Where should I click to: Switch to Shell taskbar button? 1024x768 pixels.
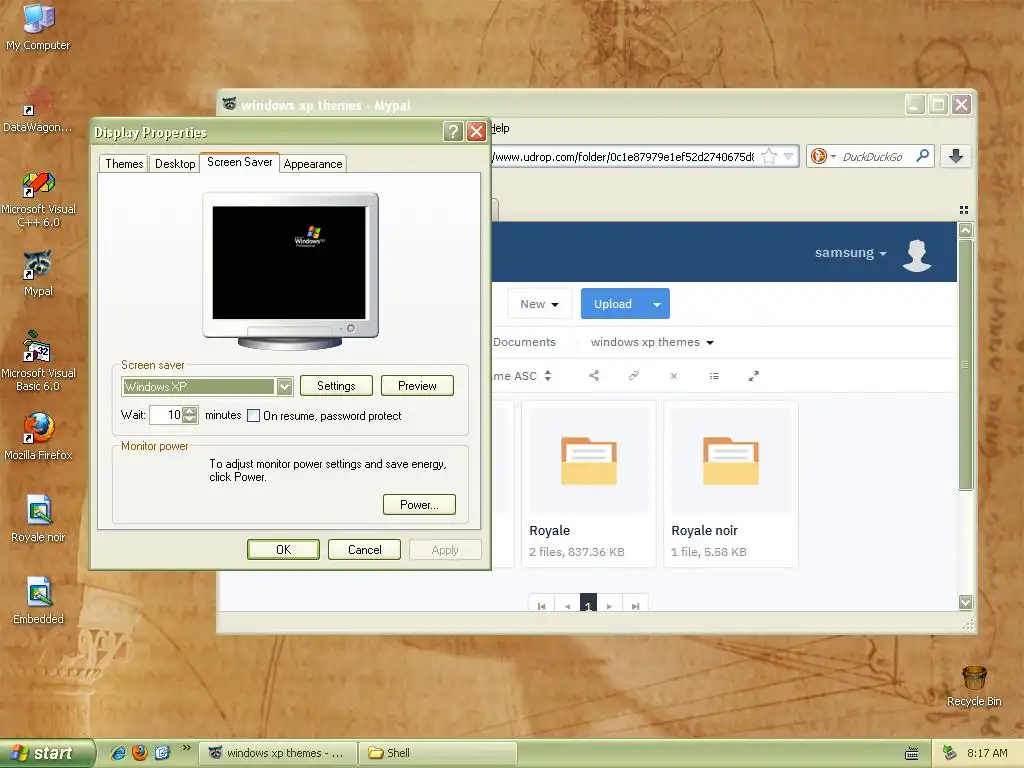437,753
